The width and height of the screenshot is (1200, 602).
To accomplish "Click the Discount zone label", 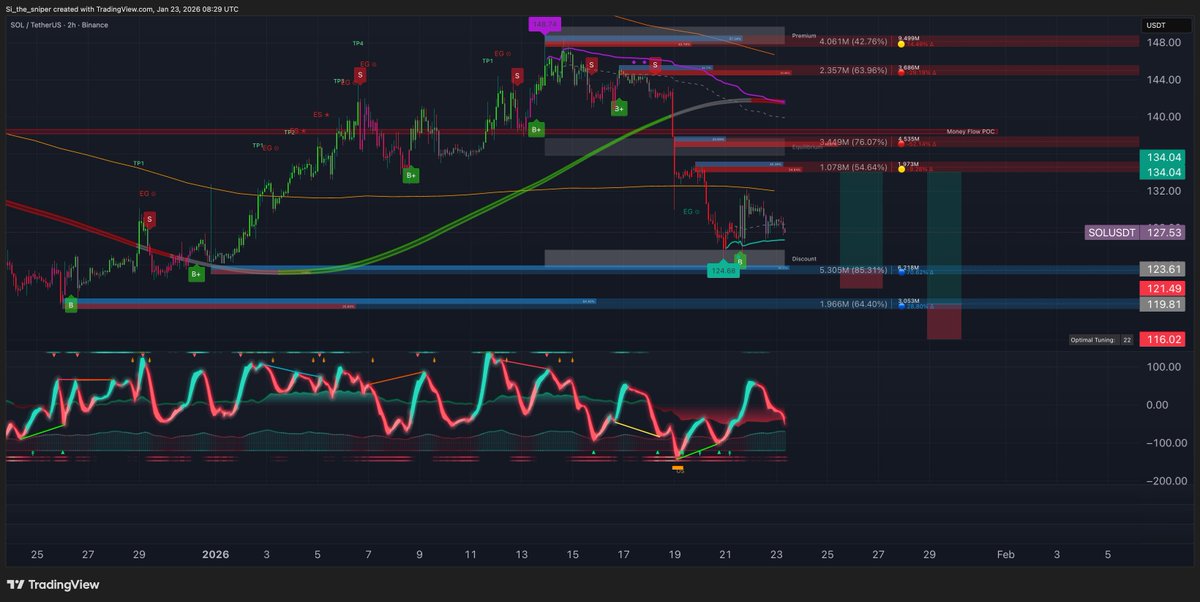I will pyautogui.click(x=804, y=259).
